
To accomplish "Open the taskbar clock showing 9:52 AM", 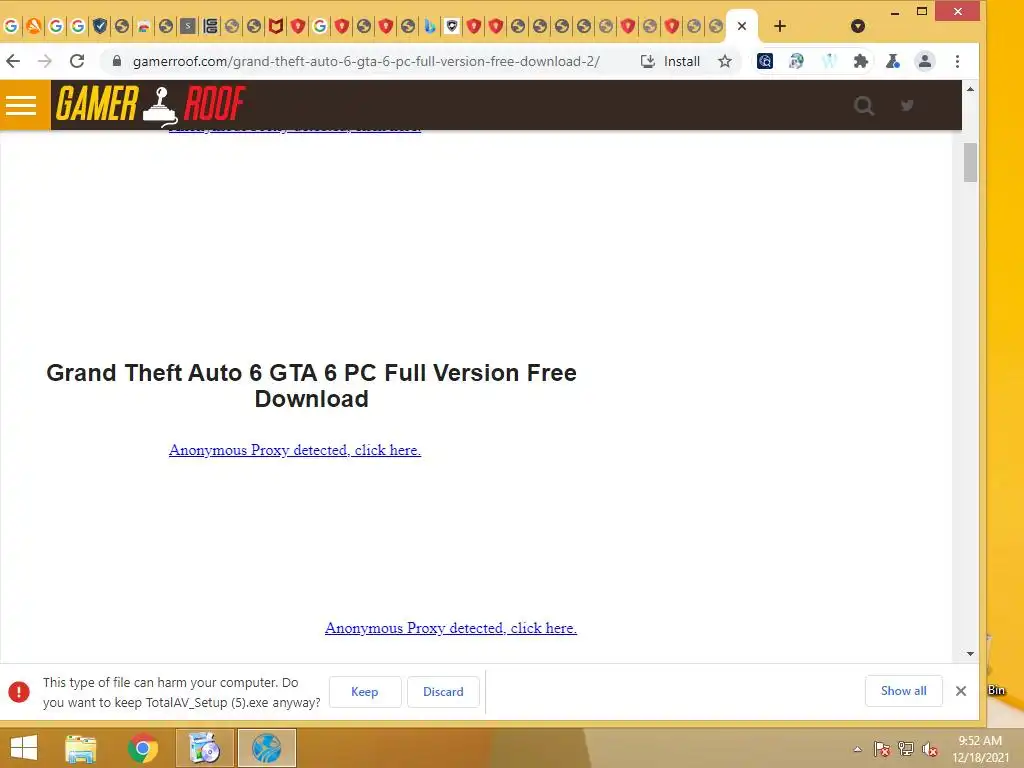I will tap(980, 749).
